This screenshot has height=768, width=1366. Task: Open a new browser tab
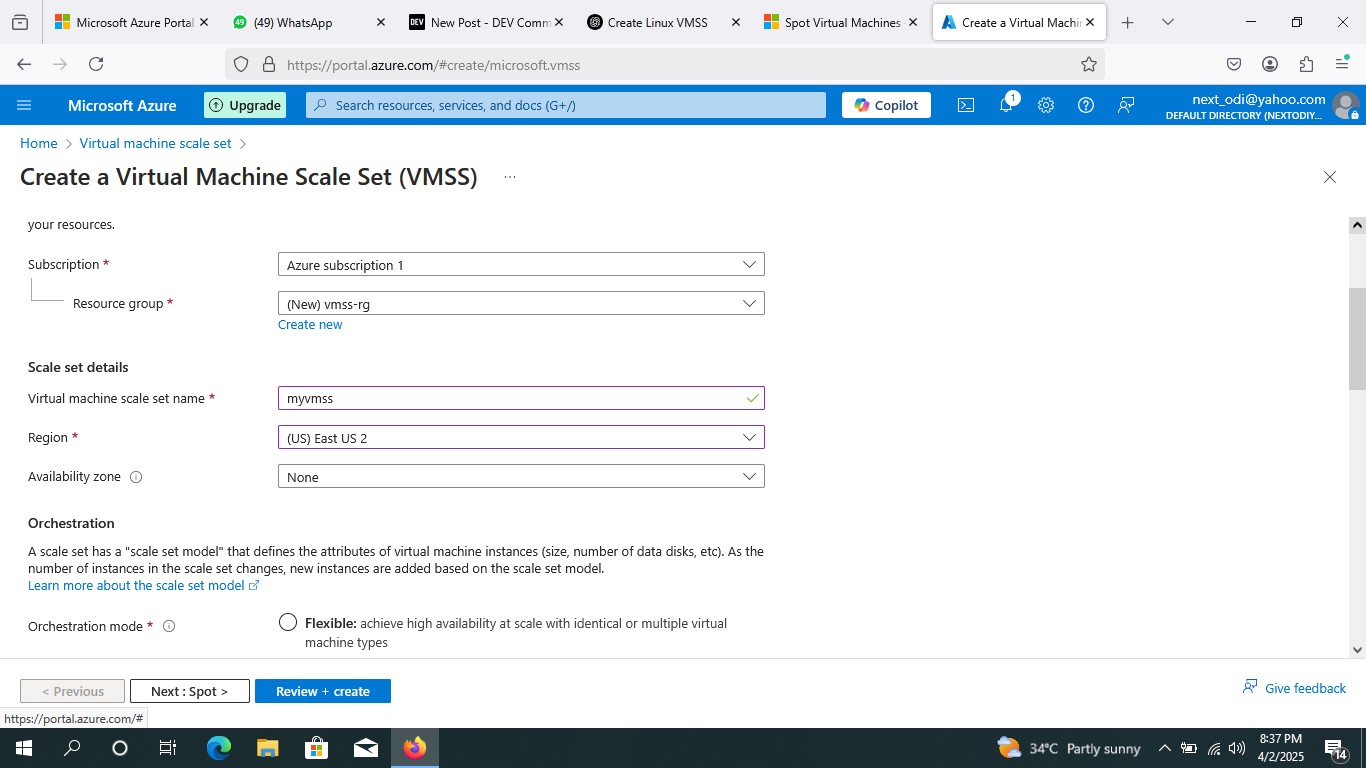[1128, 22]
